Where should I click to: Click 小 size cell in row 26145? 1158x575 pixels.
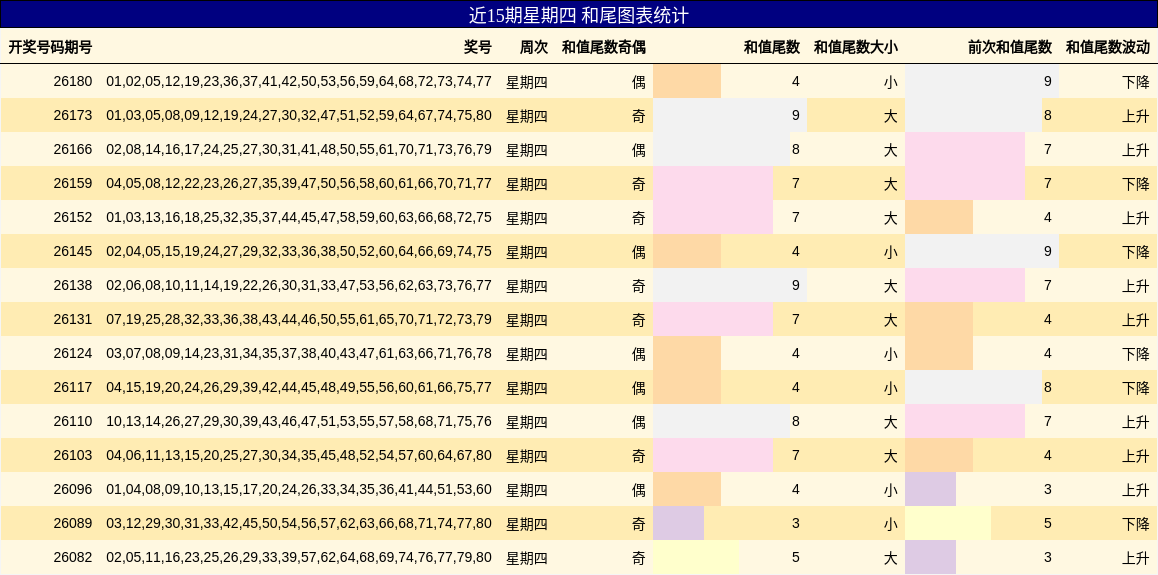coord(891,252)
